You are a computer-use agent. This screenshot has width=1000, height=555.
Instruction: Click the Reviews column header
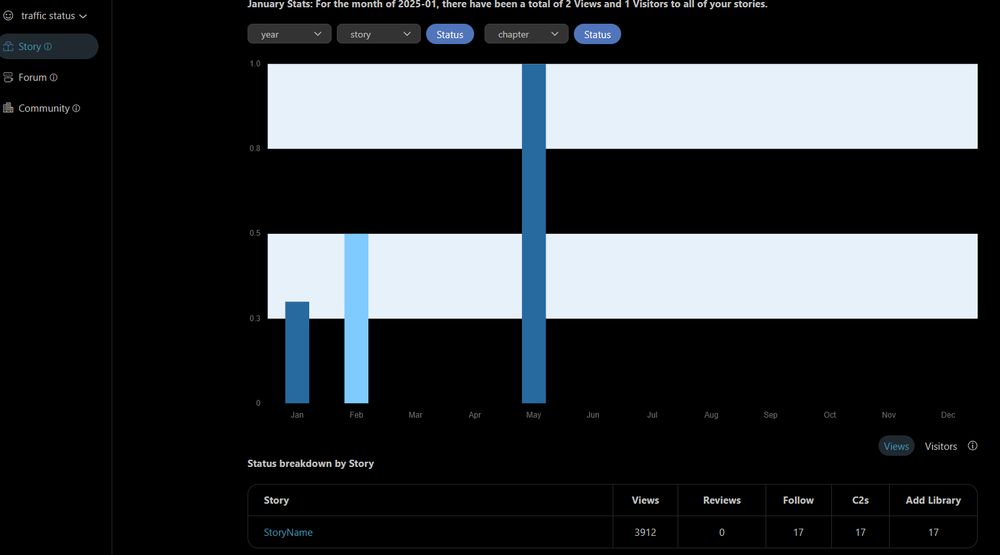point(722,500)
